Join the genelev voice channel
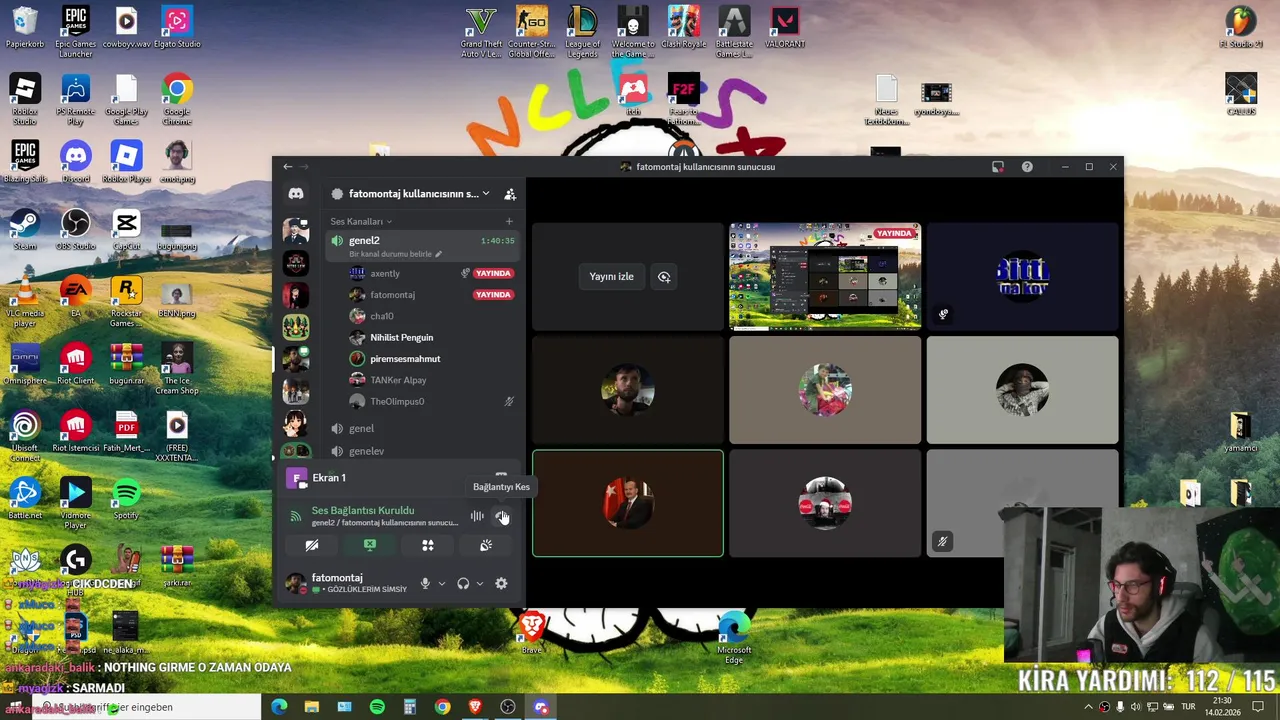 (x=423, y=451)
